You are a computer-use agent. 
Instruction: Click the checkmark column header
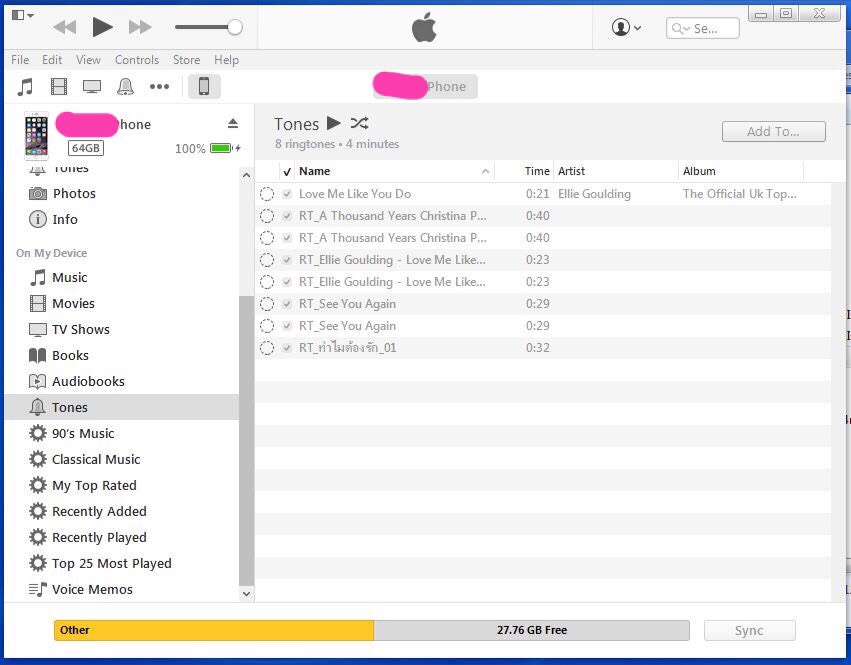(287, 172)
